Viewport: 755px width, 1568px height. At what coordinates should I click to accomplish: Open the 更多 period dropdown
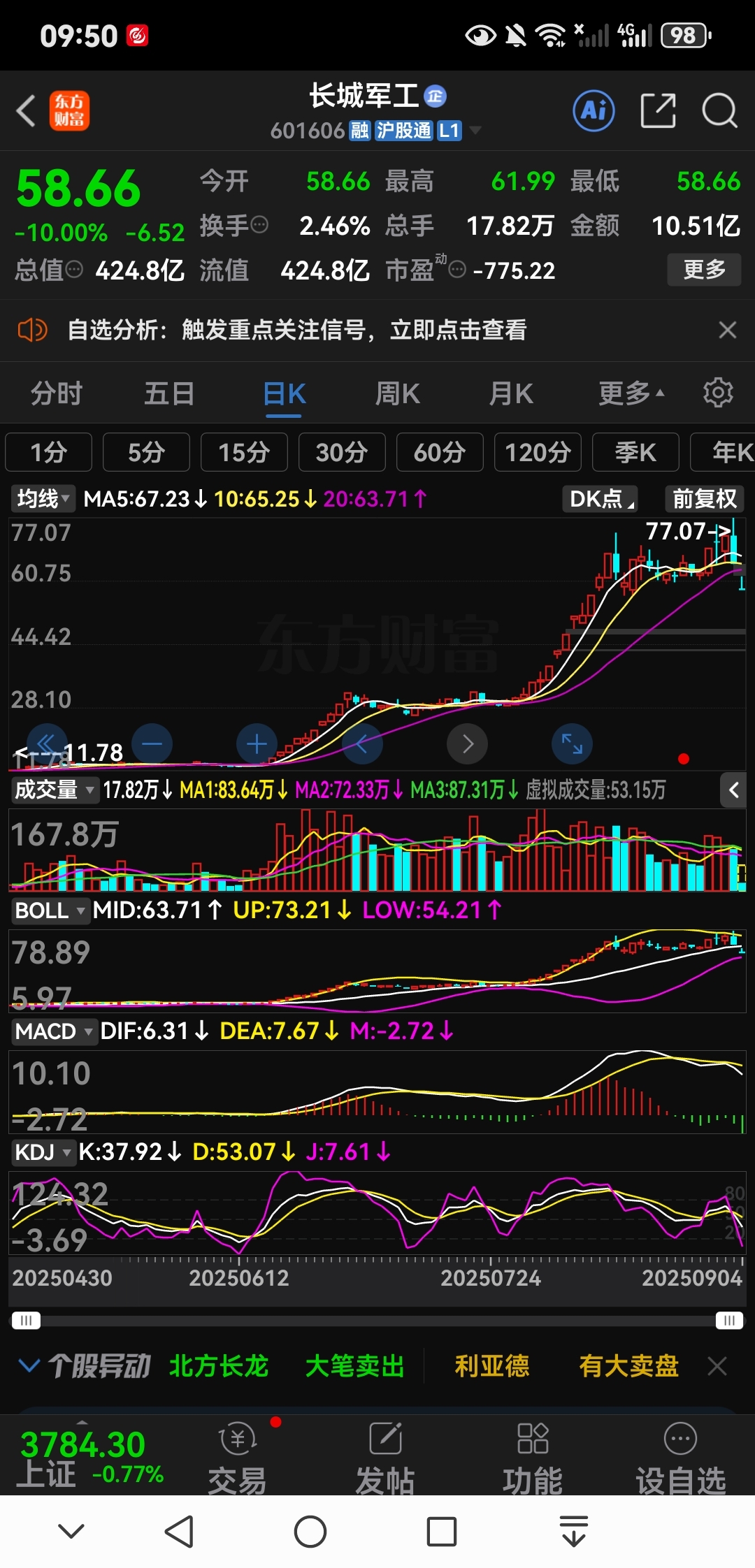pyautogui.click(x=631, y=393)
